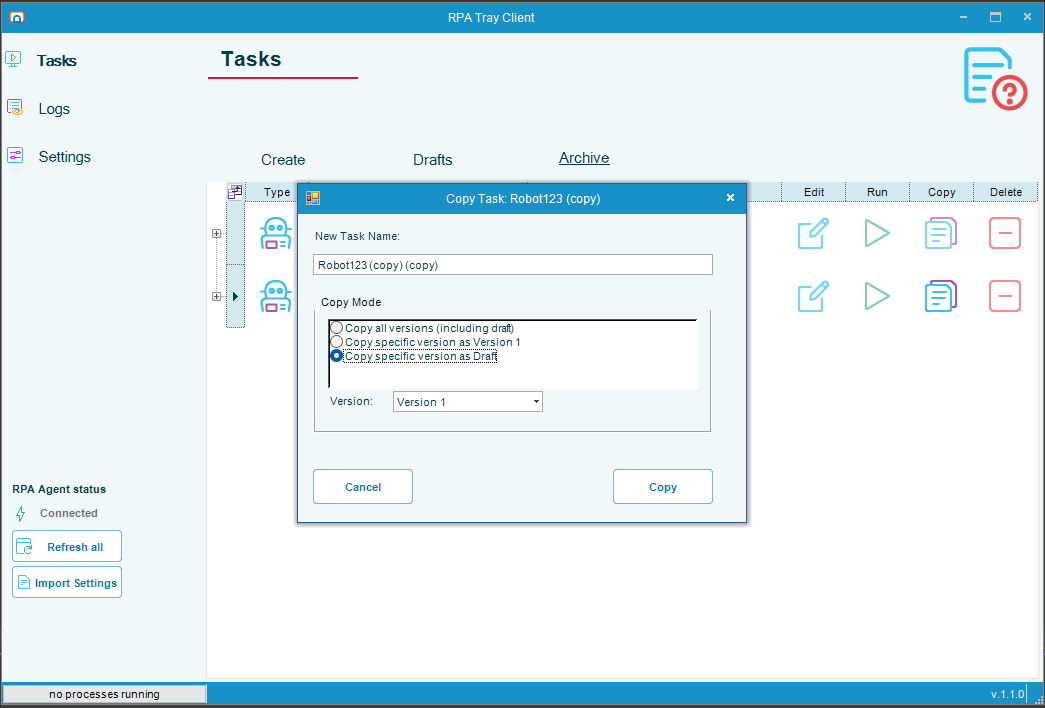
Task: Close the Copy Task dialog
Action: (x=730, y=198)
